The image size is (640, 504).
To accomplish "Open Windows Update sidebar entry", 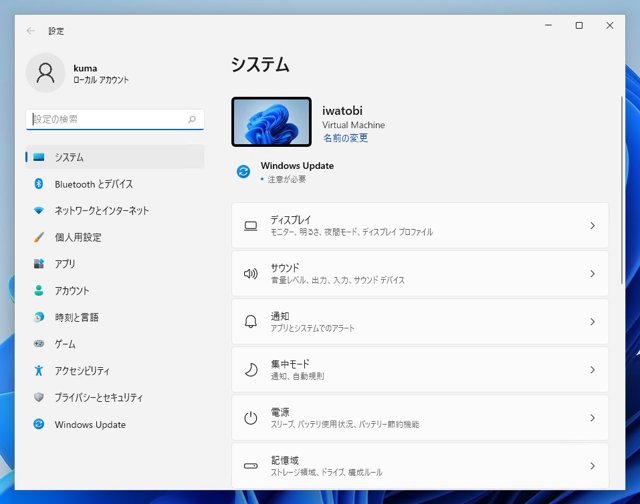I will [115, 424].
